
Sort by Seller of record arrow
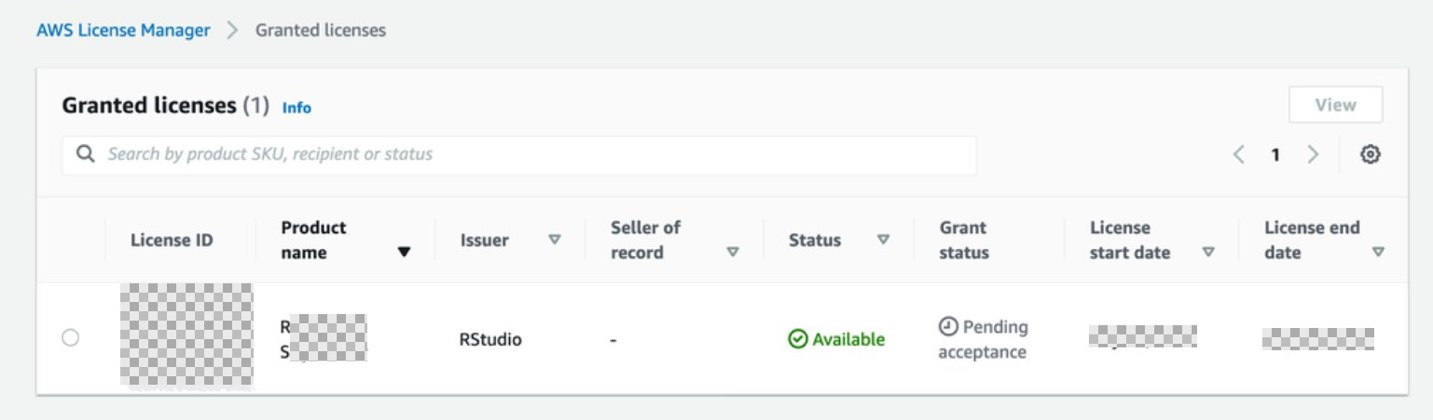pyautogui.click(x=733, y=253)
